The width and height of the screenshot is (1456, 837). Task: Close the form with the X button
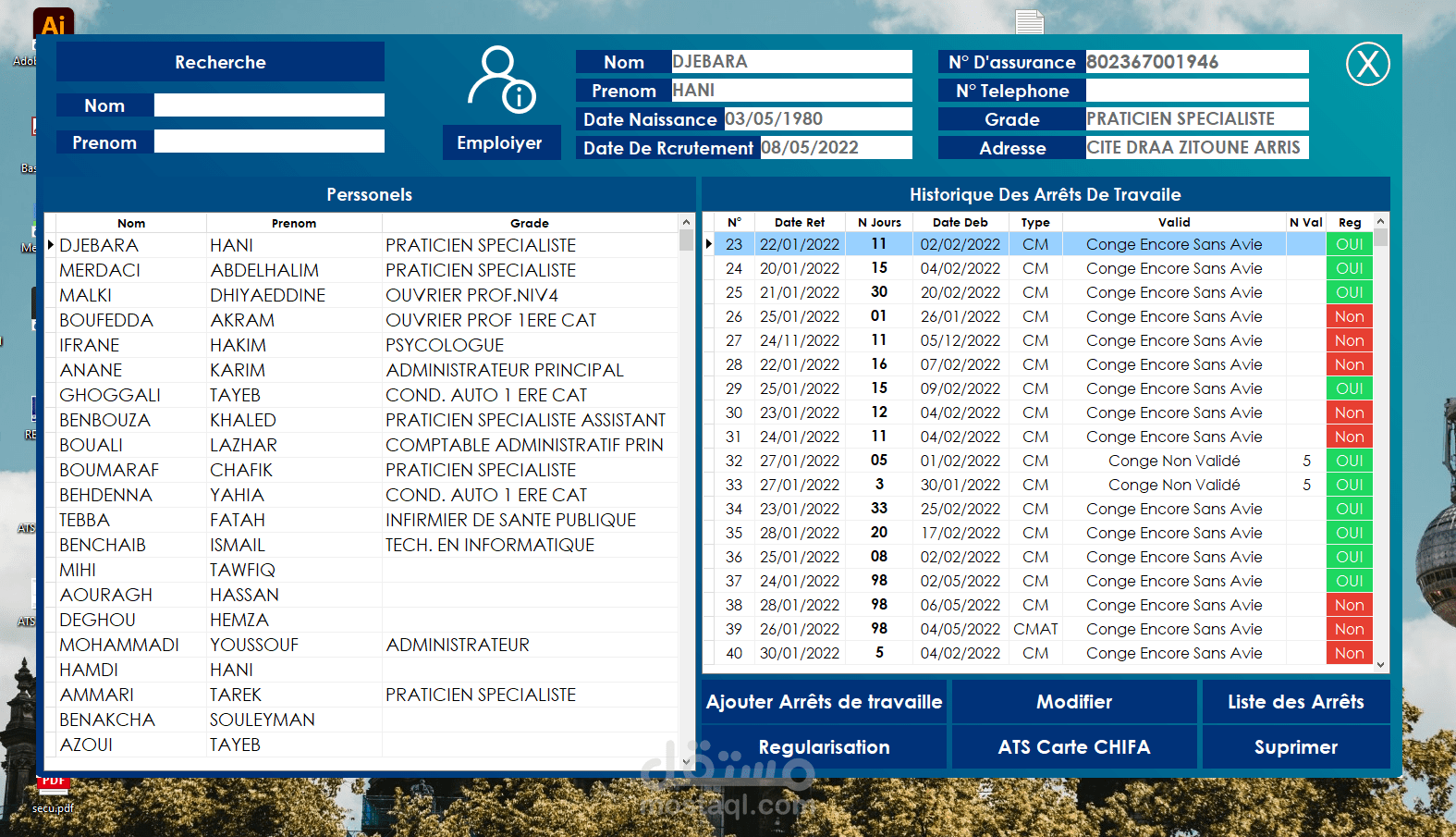(x=1367, y=64)
